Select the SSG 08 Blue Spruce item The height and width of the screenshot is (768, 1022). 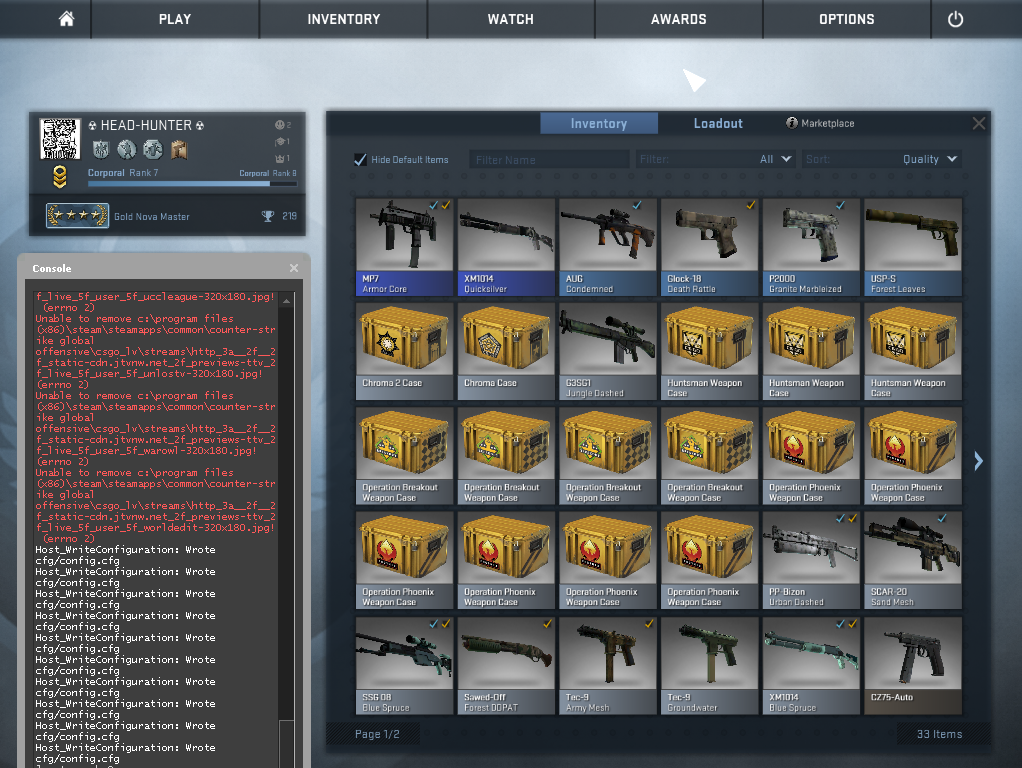[x=404, y=666]
